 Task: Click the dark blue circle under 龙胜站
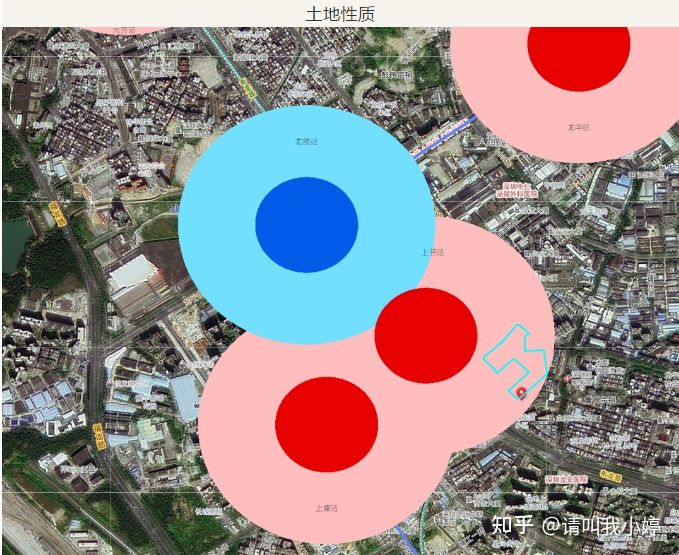[x=307, y=225]
